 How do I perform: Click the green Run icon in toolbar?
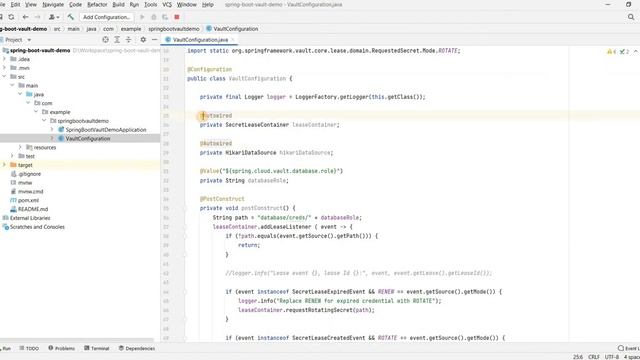142,17
